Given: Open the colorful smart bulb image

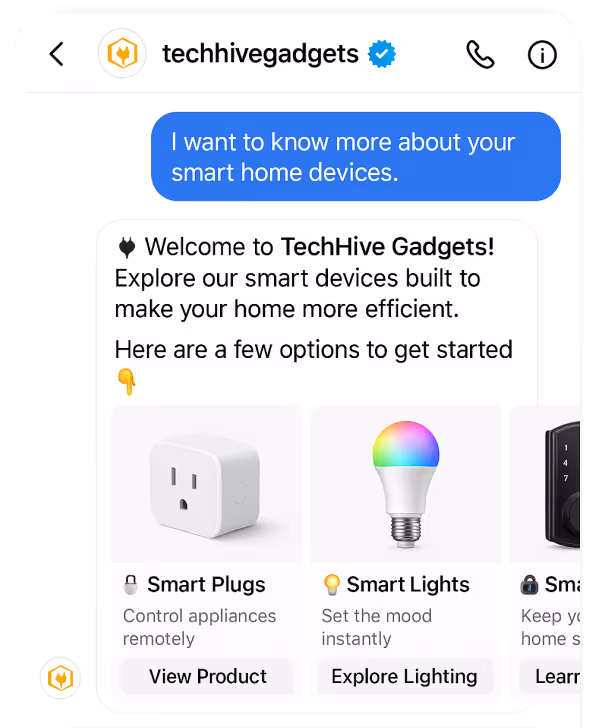Looking at the screenshot, I should tap(406, 484).
